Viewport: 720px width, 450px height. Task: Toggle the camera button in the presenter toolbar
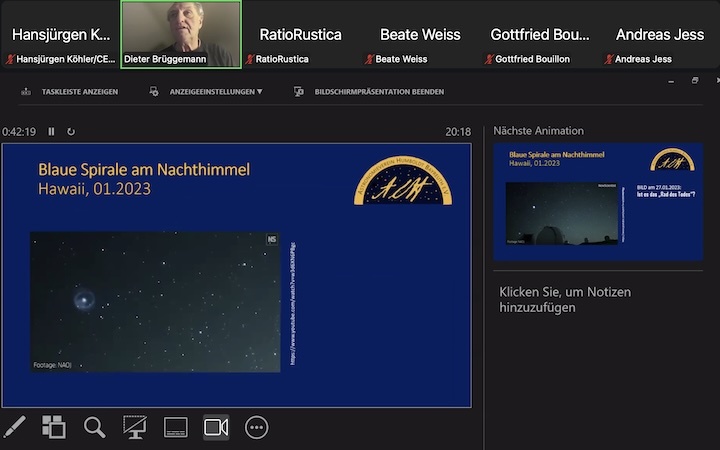[x=216, y=428]
